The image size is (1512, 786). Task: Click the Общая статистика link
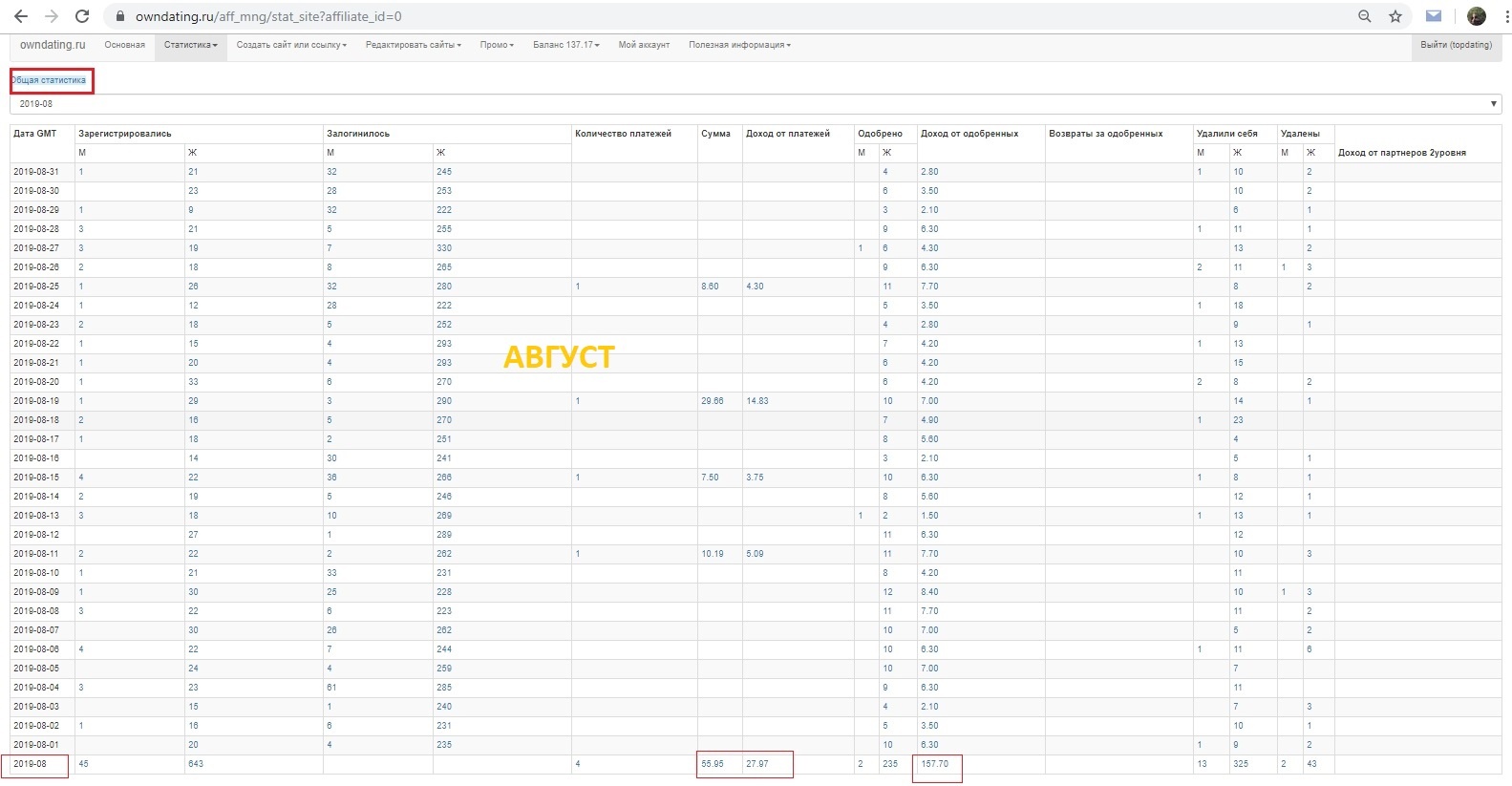point(50,80)
